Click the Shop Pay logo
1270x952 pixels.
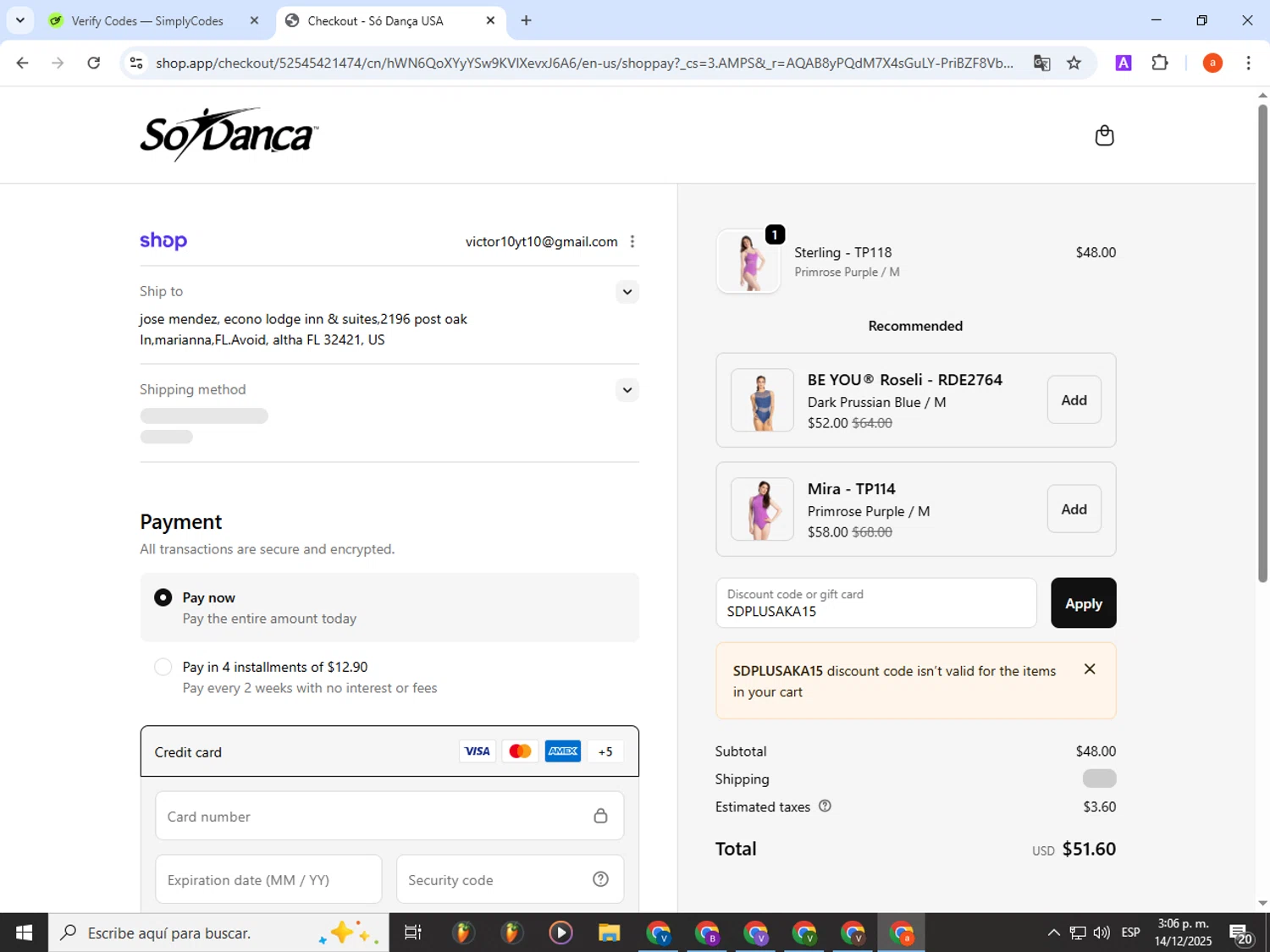pos(163,240)
